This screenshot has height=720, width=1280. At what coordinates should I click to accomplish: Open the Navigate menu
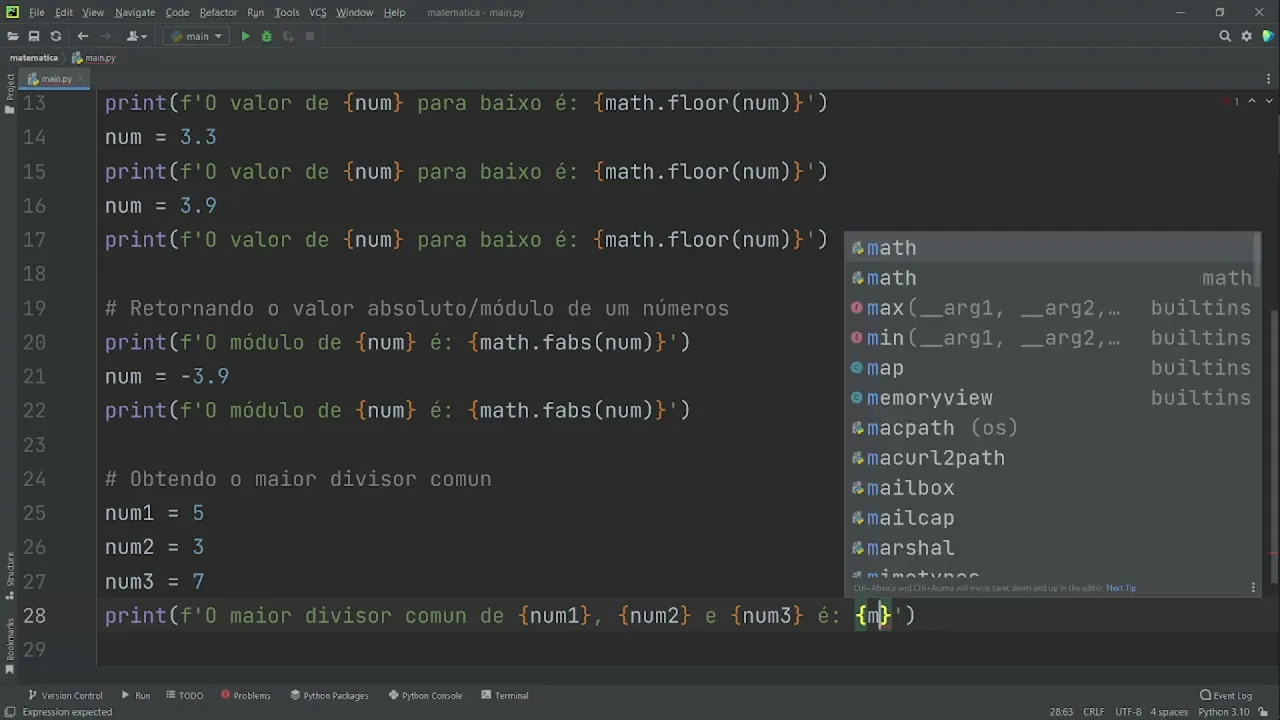(135, 12)
